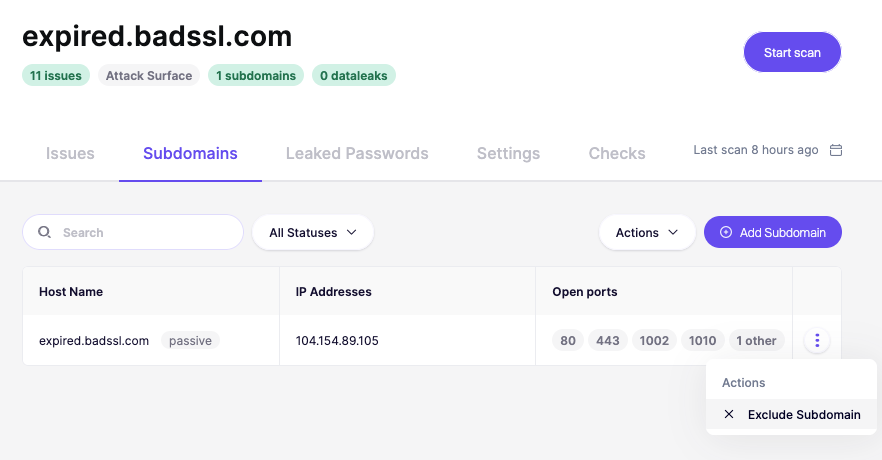The height and width of the screenshot is (460, 882).
Task: Click the calendar icon beside last scan
Action: tap(836, 151)
